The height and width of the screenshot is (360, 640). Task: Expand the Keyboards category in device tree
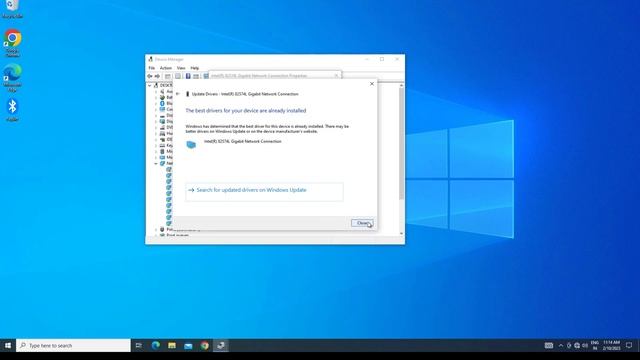click(156, 145)
